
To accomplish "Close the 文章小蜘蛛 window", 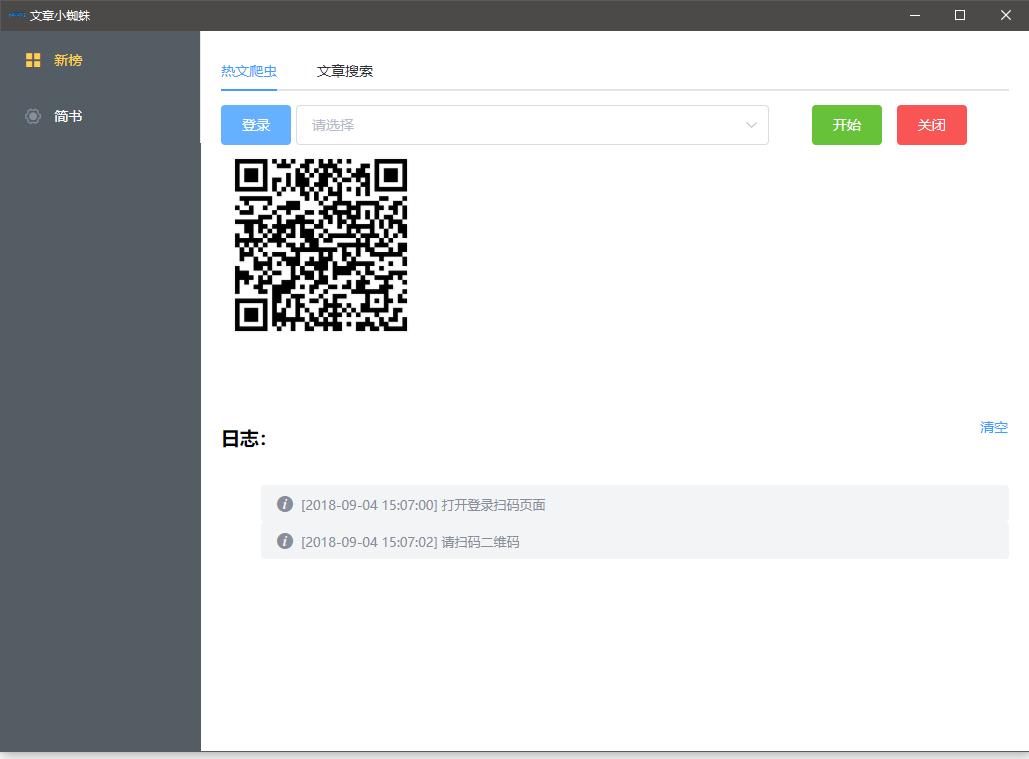I will pos(1005,15).
